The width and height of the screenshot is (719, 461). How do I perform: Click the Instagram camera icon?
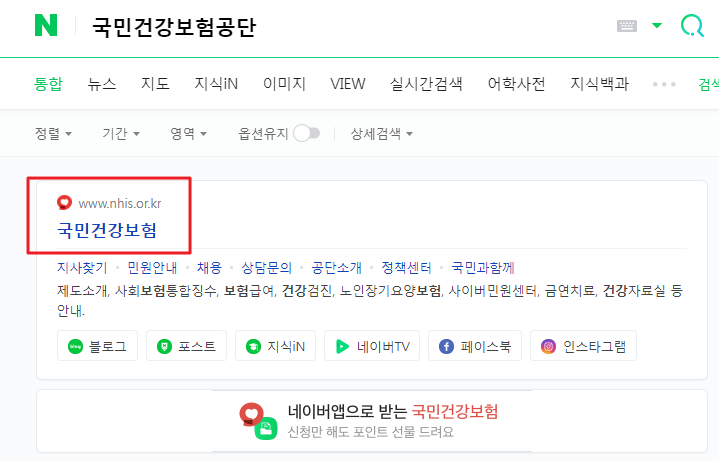coord(548,346)
